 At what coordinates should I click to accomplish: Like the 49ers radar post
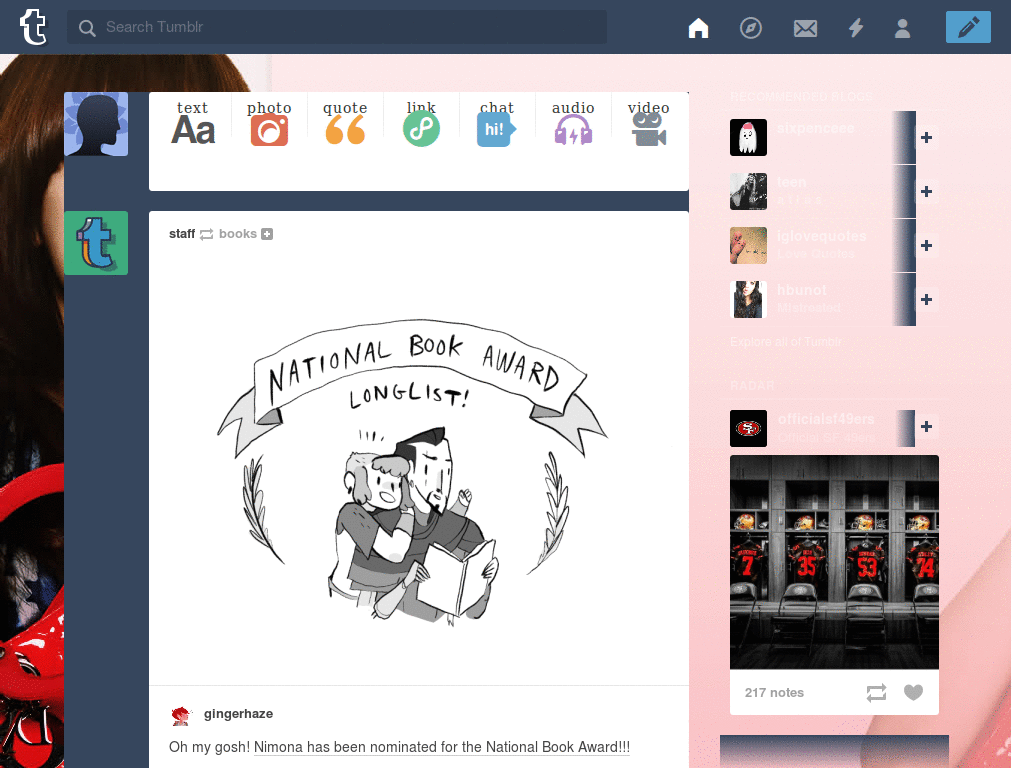pyautogui.click(x=914, y=692)
